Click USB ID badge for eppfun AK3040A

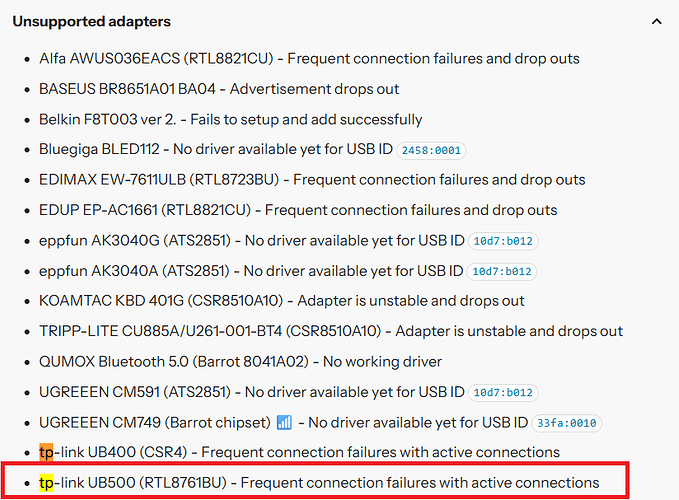[501, 271]
